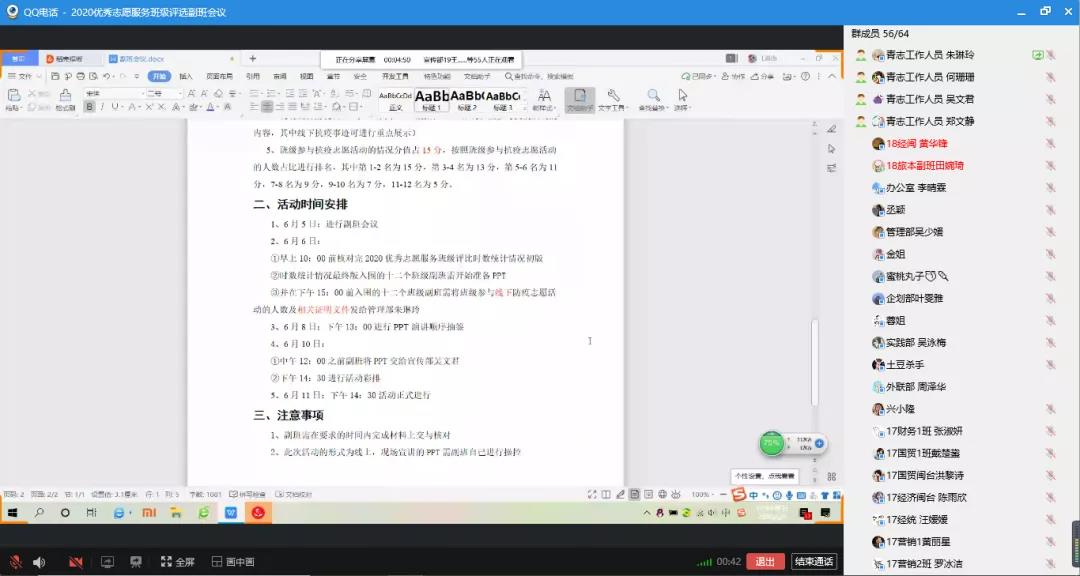Apply the 正文 paragraph style
Image resolution: width=1080 pixels, height=576 pixels.
tap(395, 99)
